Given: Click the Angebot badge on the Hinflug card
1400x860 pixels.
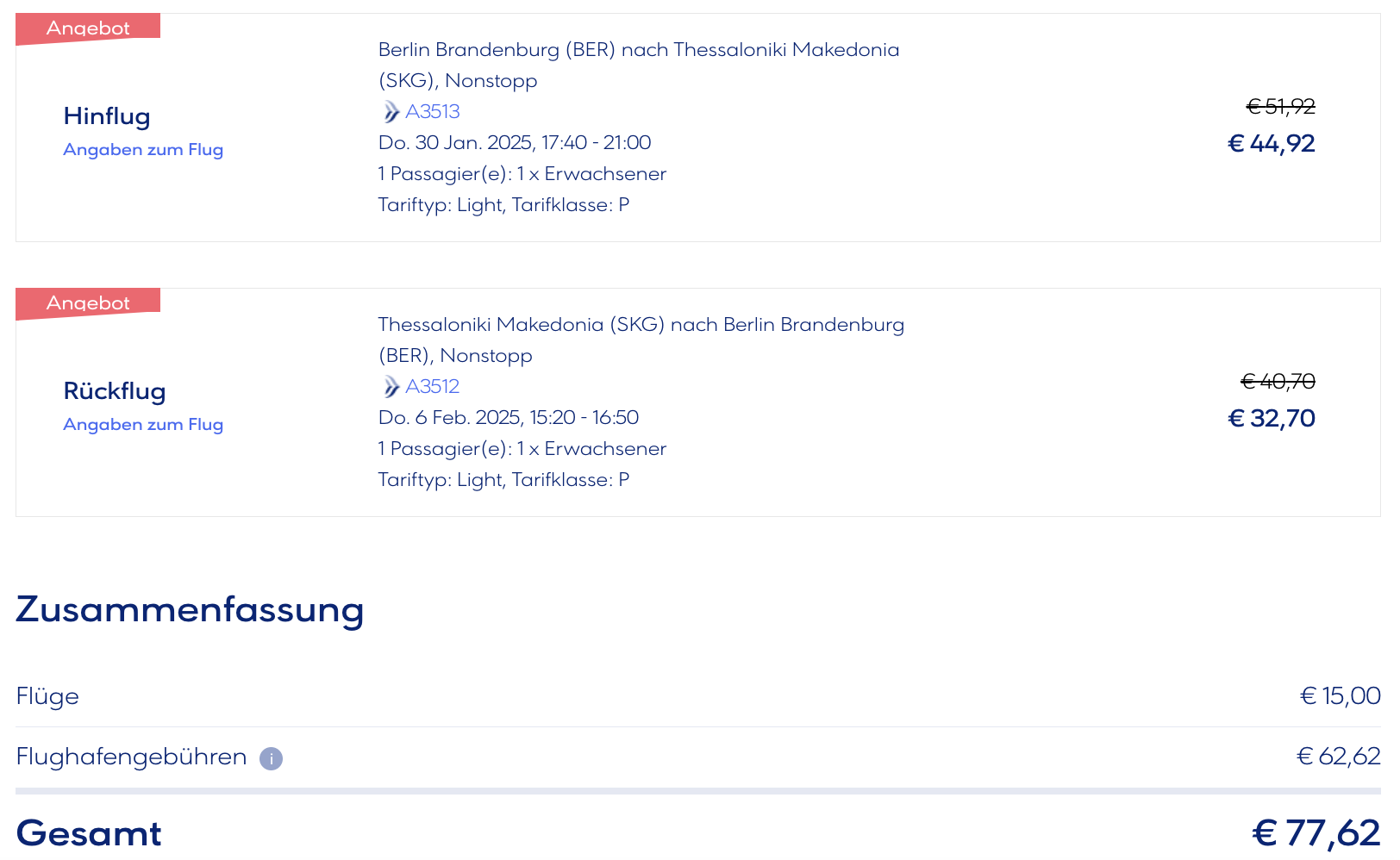Looking at the screenshot, I should [x=88, y=28].
